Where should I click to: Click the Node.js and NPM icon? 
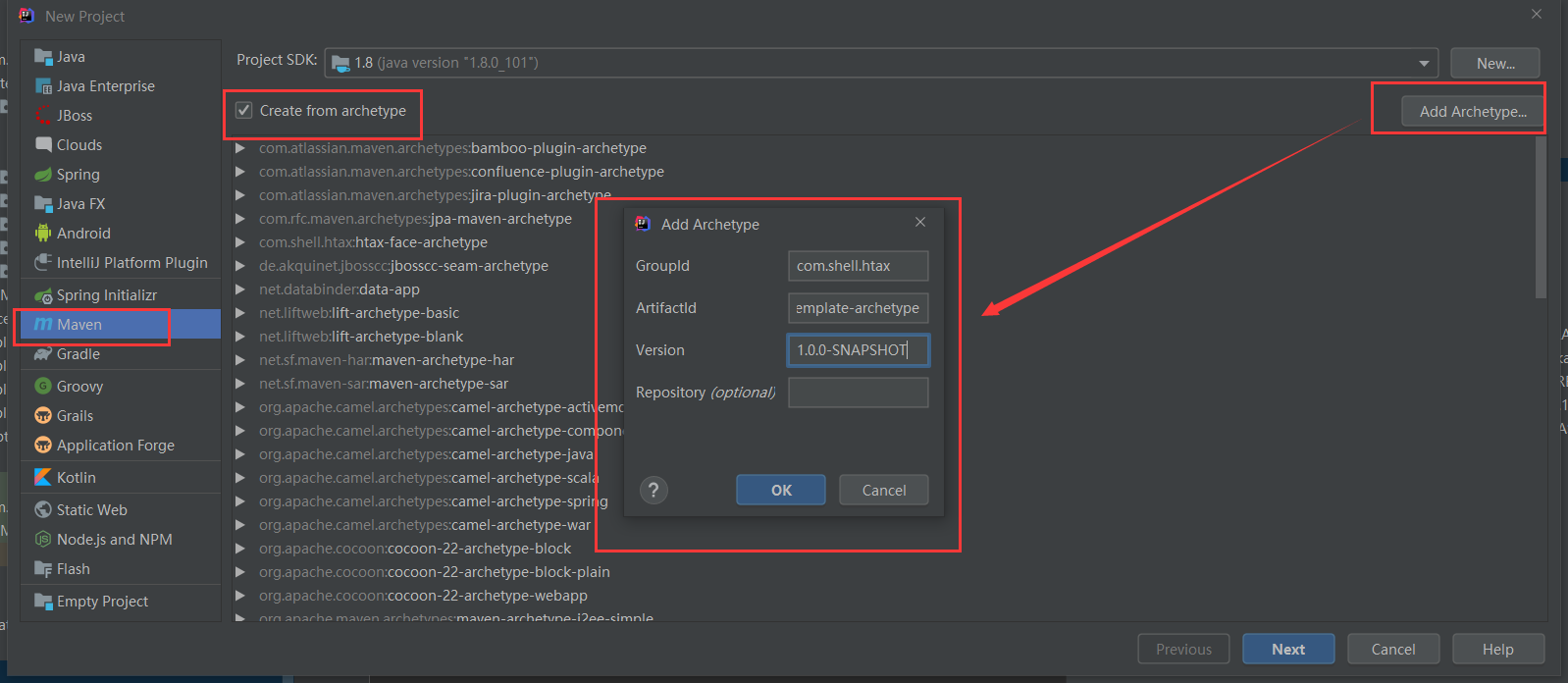pos(43,540)
